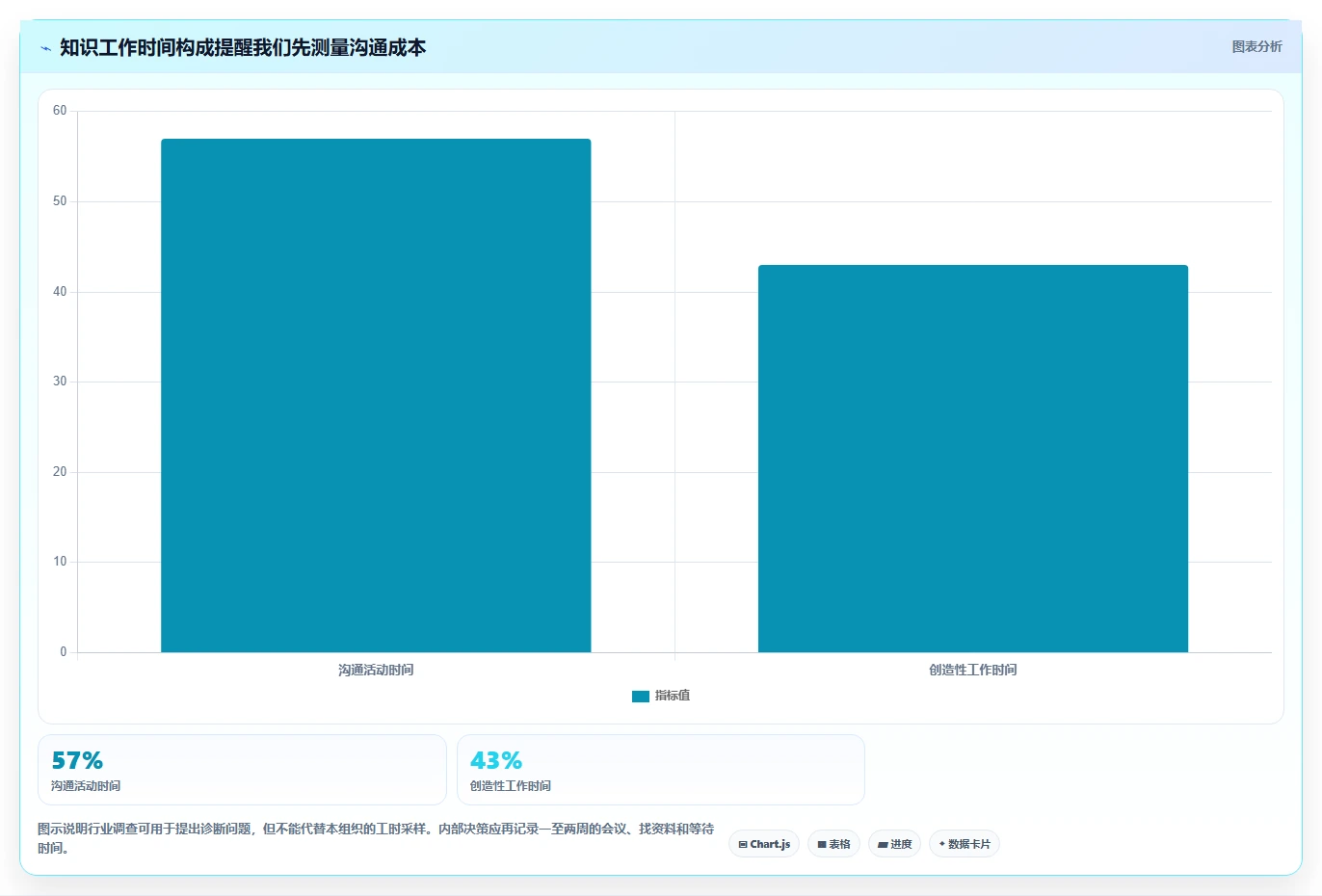Viewport: 1322px width, 896px height.
Task: Select the 57% 沟通活动时间 data card
Action: coord(242,770)
